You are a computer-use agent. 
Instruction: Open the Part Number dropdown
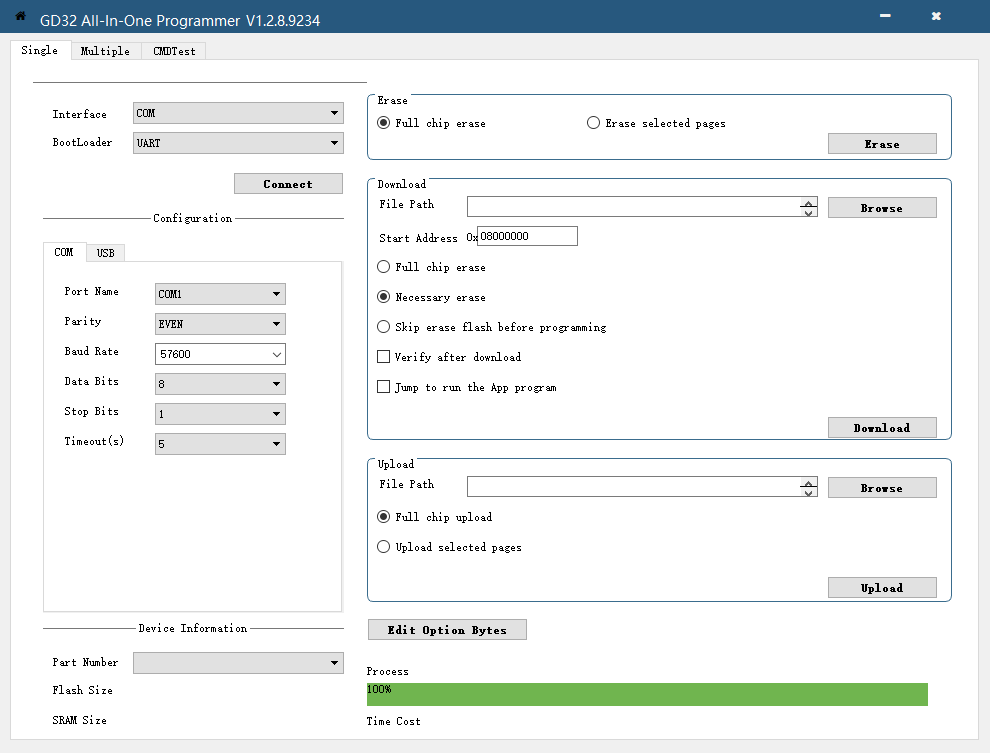[x=238, y=663]
